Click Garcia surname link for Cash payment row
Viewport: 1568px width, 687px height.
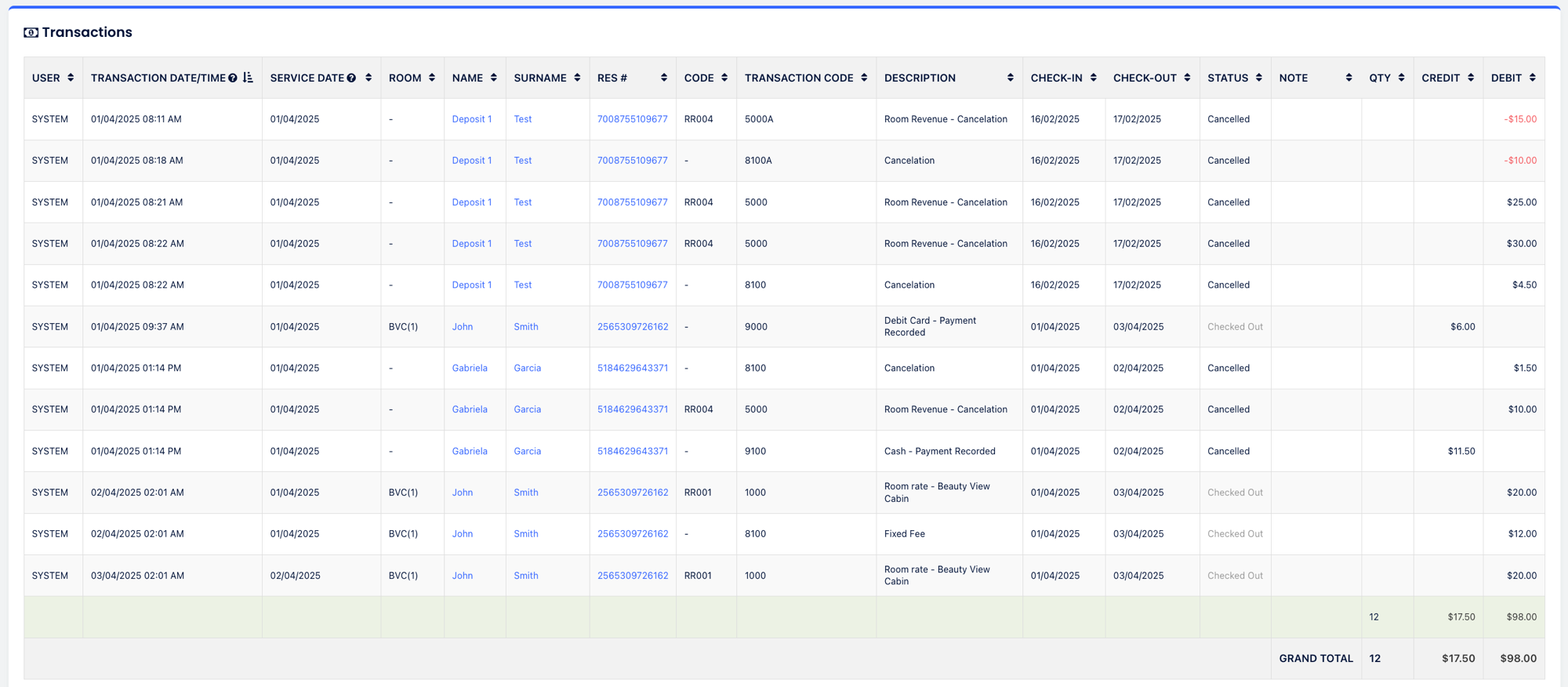[x=527, y=451]
